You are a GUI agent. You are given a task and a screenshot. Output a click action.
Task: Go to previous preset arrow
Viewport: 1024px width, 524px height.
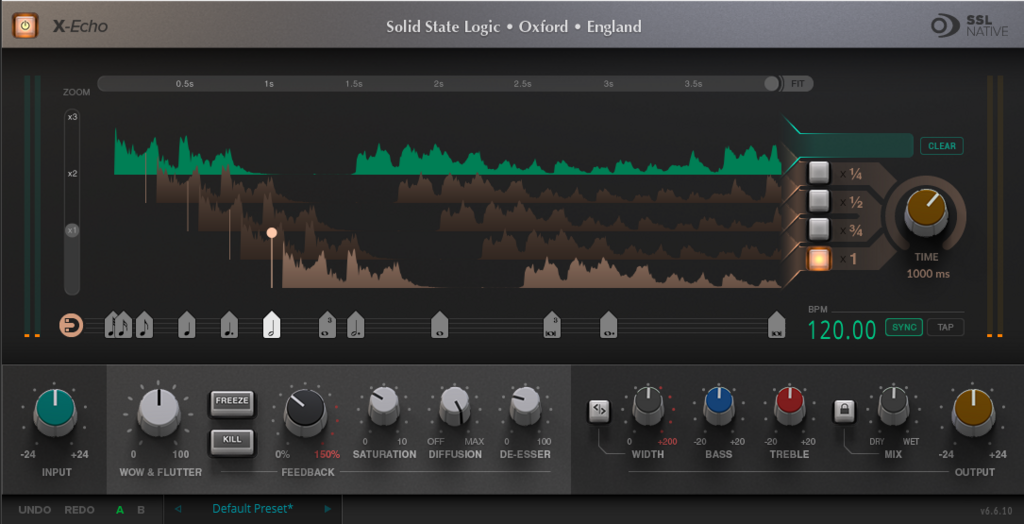tap(178, 509)
